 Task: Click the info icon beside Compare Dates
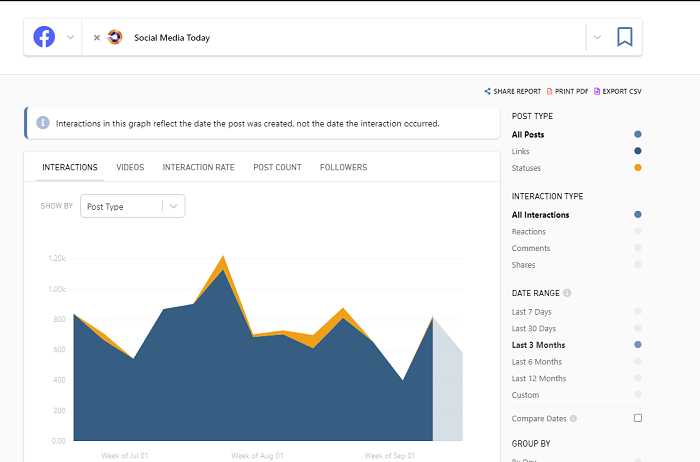(573, 418)
